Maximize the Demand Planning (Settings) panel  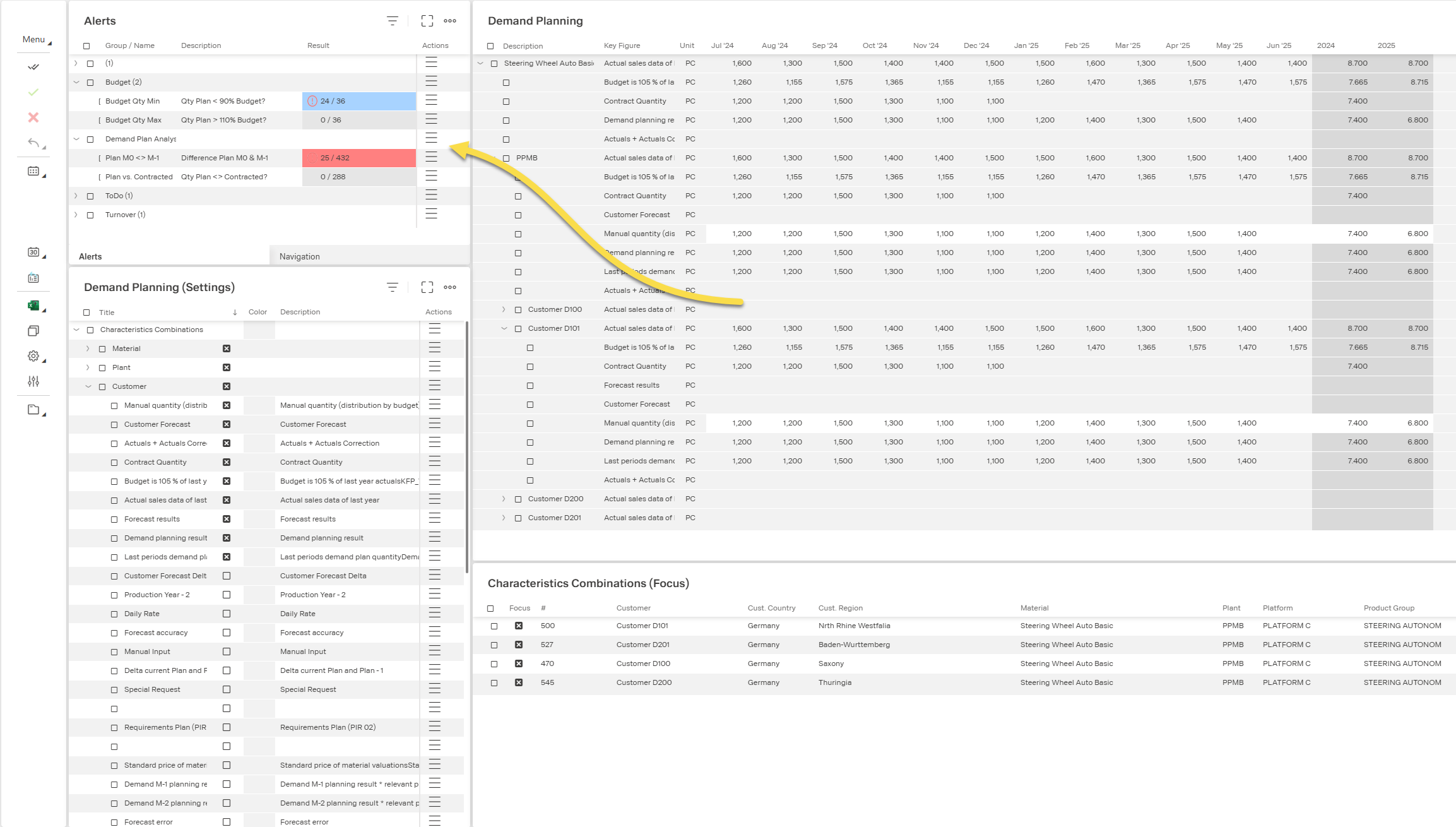(x=427, y=287)
